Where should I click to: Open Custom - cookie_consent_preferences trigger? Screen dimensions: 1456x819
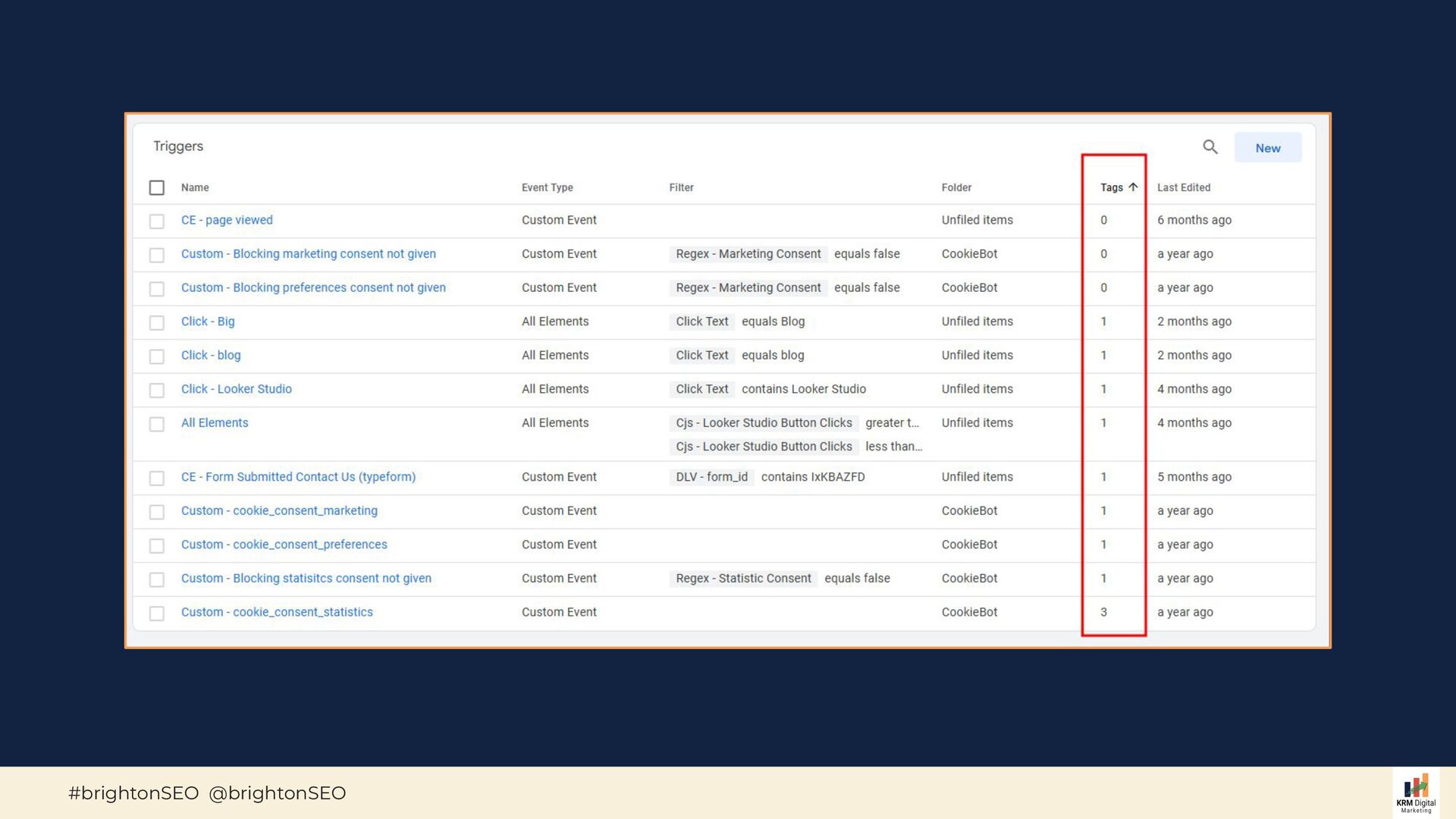click(284, 544)
